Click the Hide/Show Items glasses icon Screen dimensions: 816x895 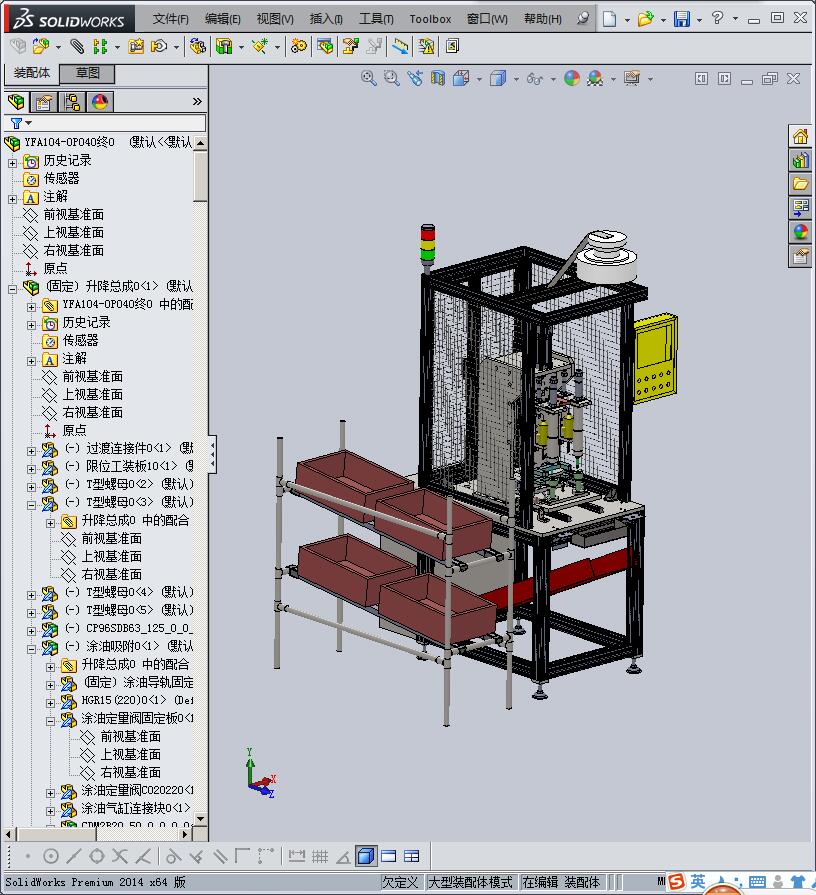(535, 78)
